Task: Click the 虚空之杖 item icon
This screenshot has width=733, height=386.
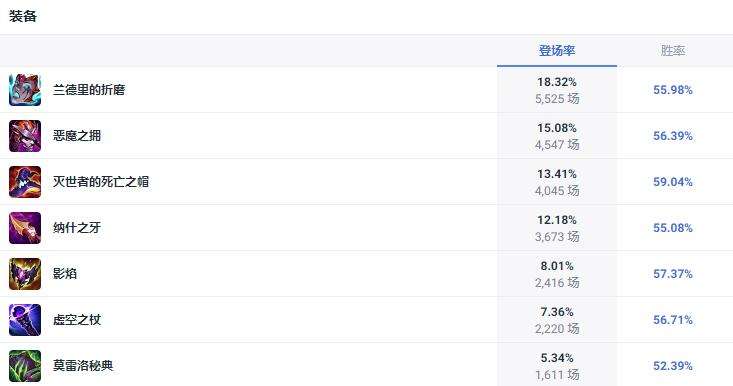Action: tap(25, 320)
